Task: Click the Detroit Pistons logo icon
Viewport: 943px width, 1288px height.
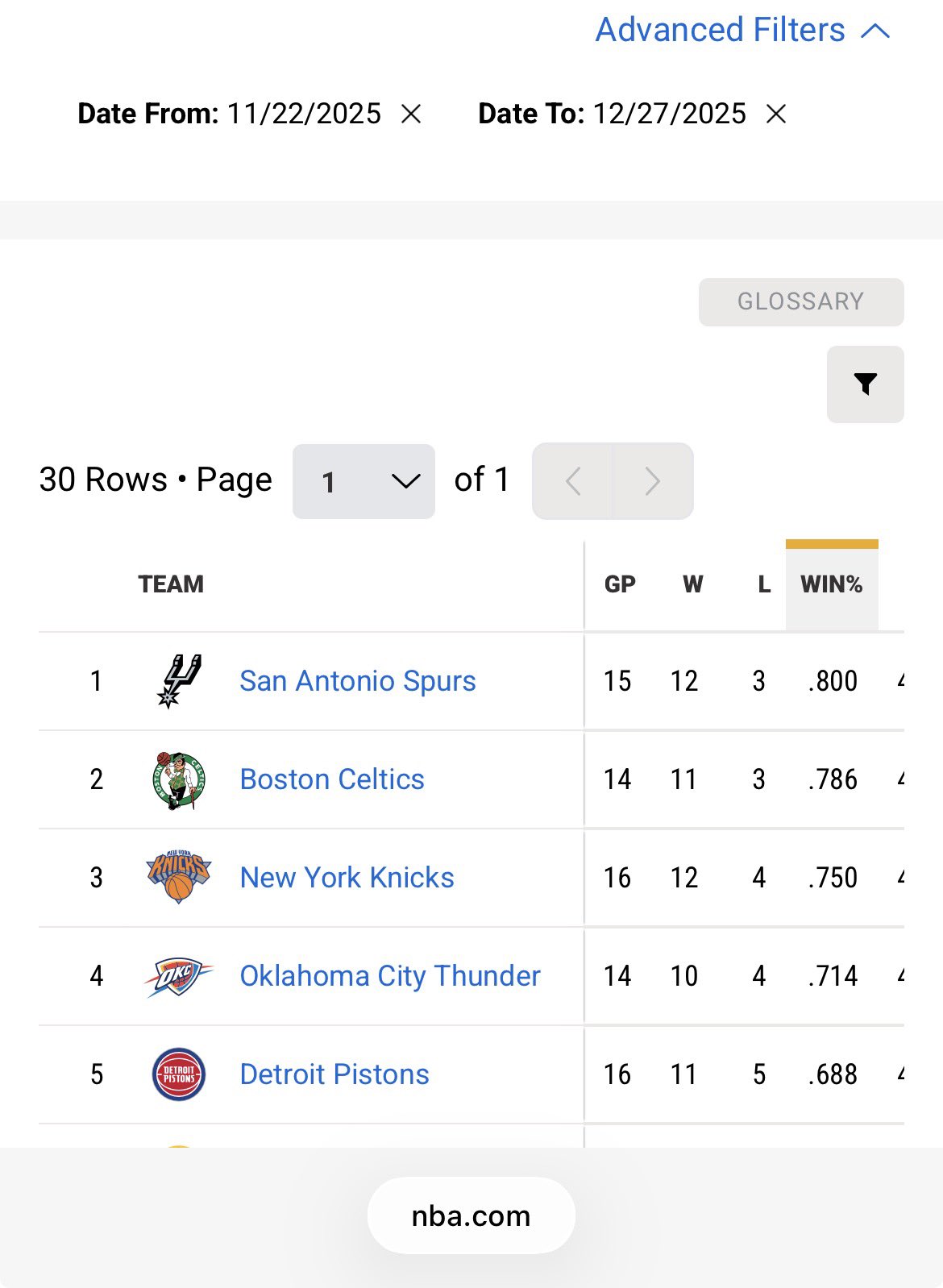Action: (179, 1074)
